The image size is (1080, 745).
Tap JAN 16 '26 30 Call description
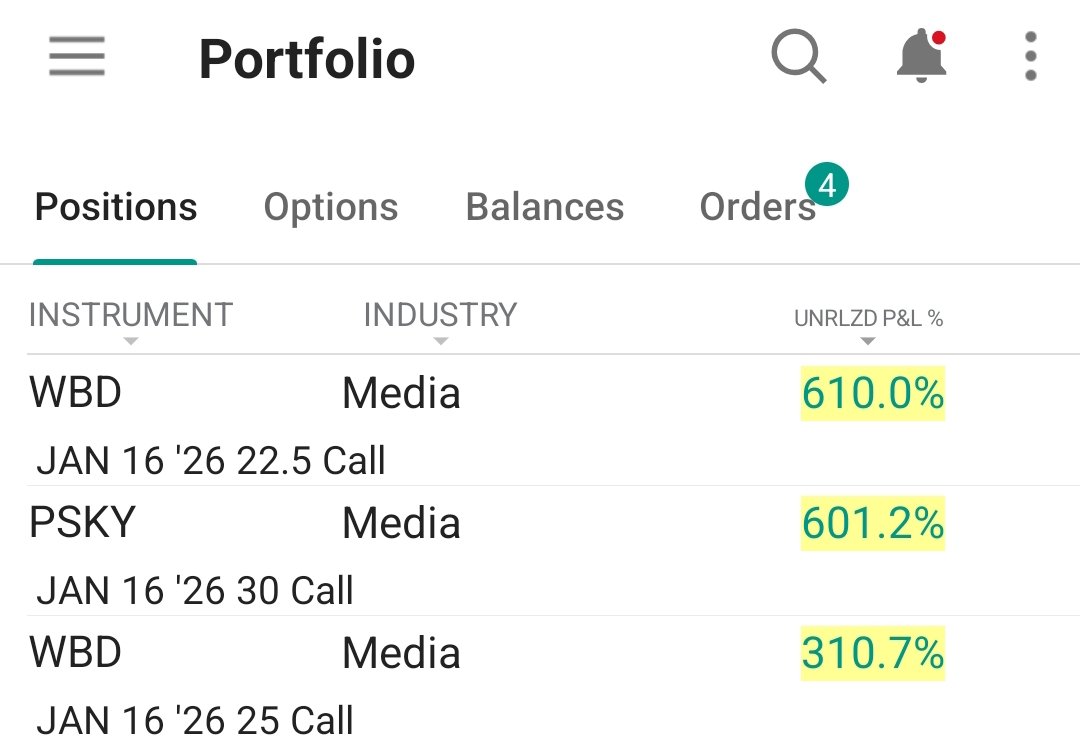pos(195,590)
